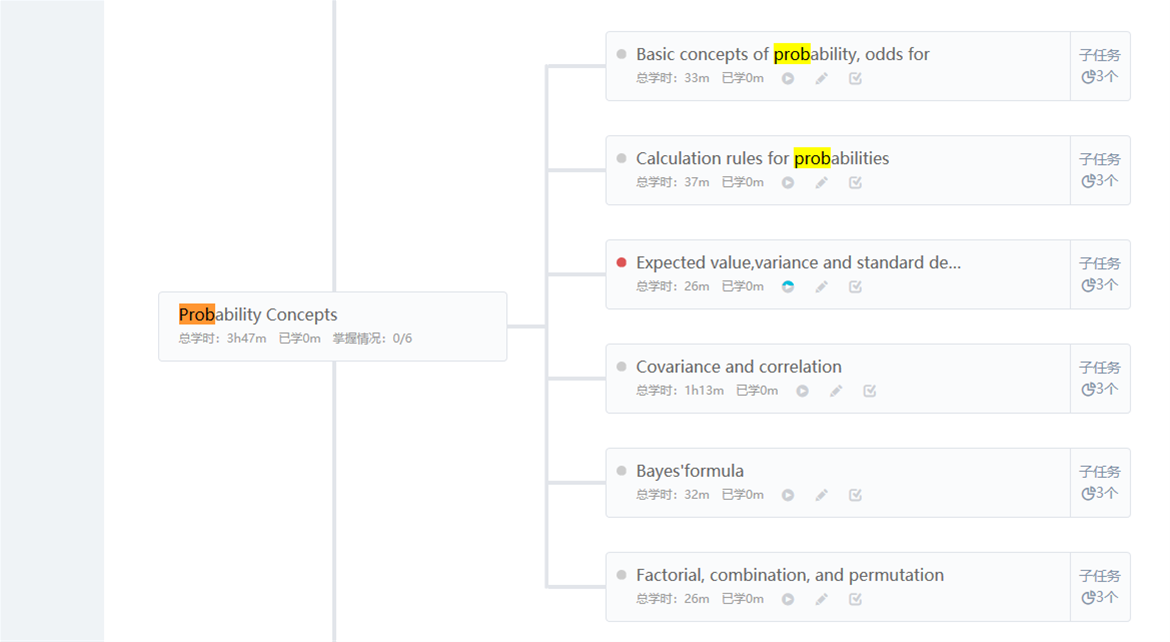Mark Factorial, combination, and permutation as checked
This screenshot has width=1170, height=642.
pyautogui.click(x=855, y=599)
